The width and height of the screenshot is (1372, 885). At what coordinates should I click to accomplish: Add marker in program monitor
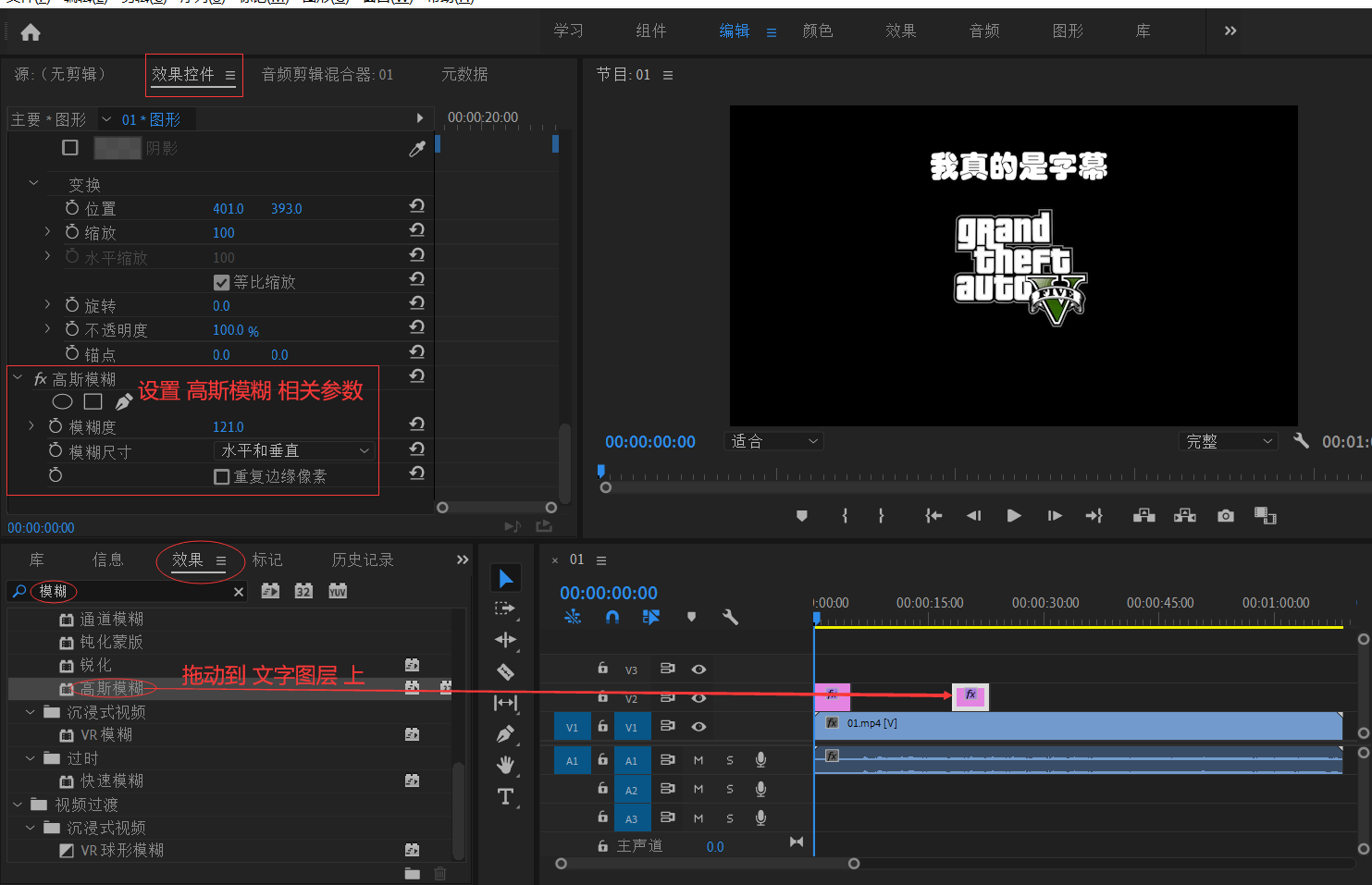point(802,516)
